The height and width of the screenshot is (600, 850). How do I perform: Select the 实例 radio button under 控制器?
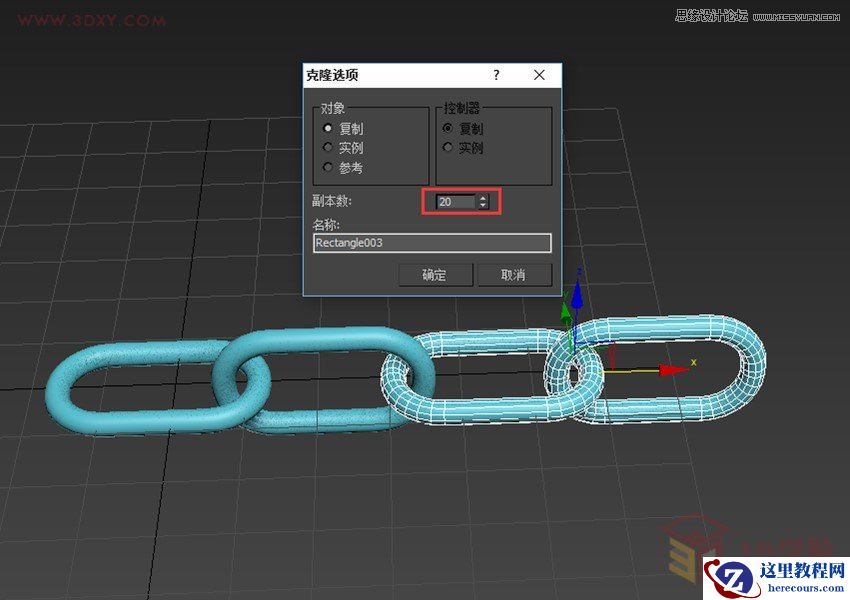(448, 146)
